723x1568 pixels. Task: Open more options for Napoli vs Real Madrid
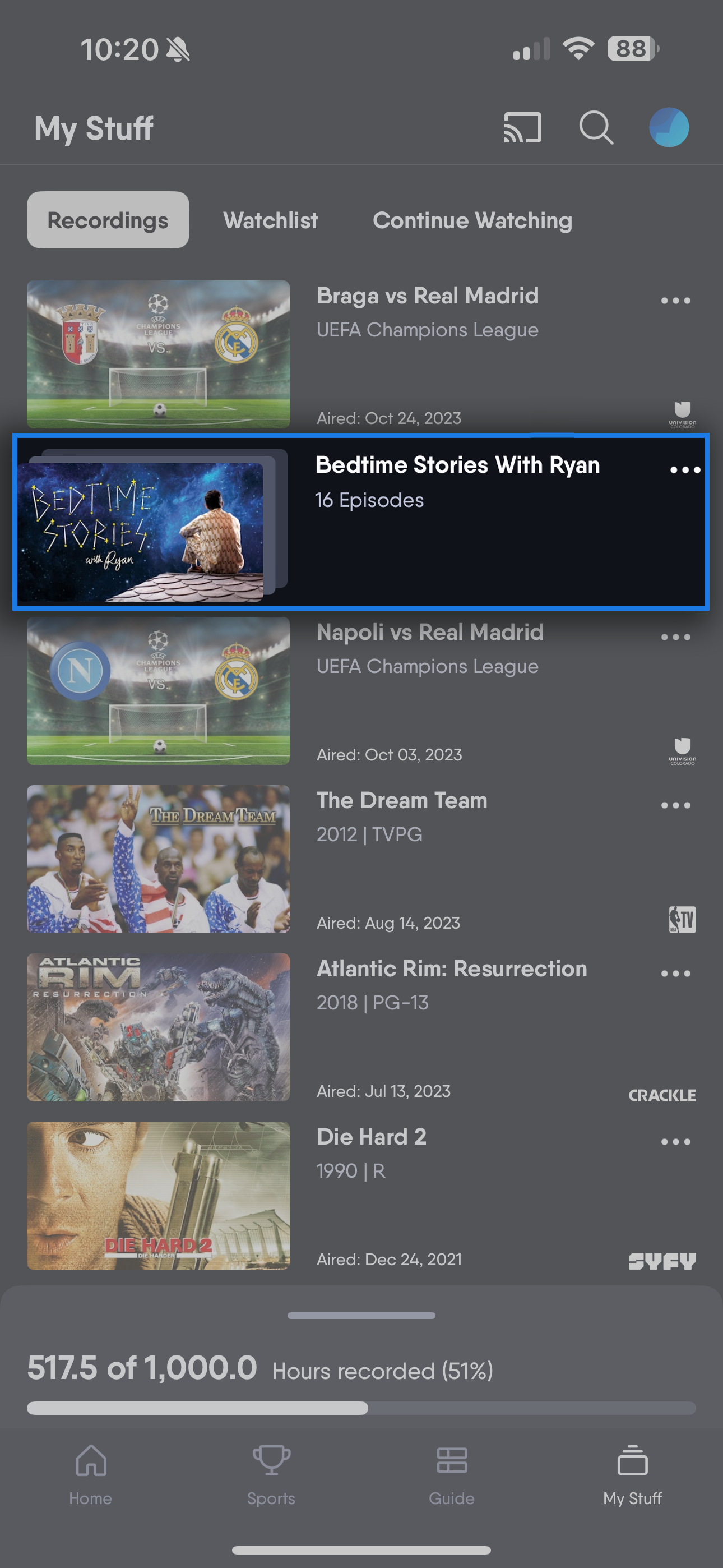[675, 637]
